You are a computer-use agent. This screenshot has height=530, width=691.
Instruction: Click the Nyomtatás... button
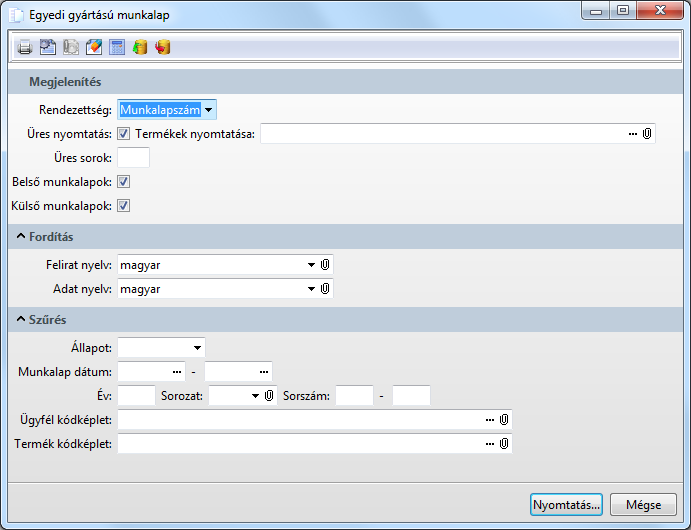pyautogui.click(x=566, y=504)
